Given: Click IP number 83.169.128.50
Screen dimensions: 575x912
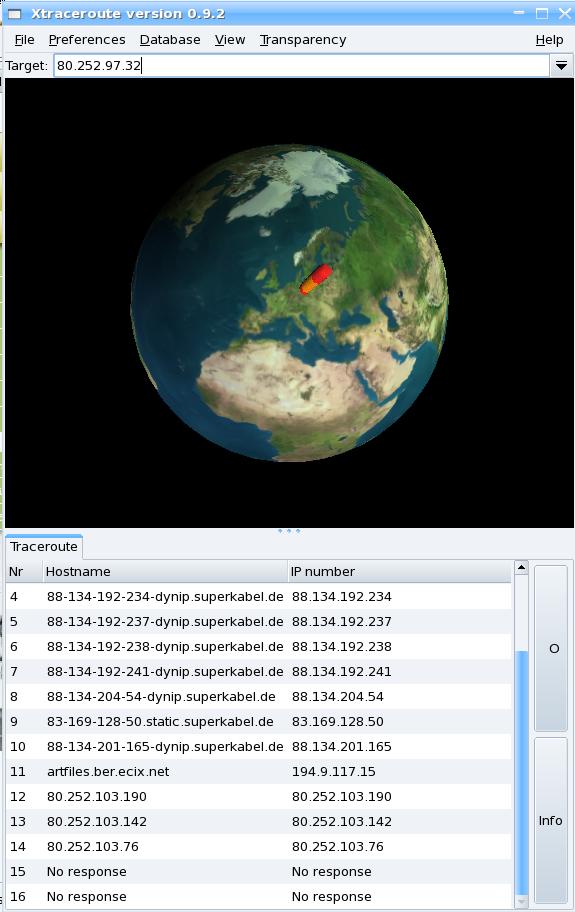Looking at the screenshot, I should click(338, 722).
